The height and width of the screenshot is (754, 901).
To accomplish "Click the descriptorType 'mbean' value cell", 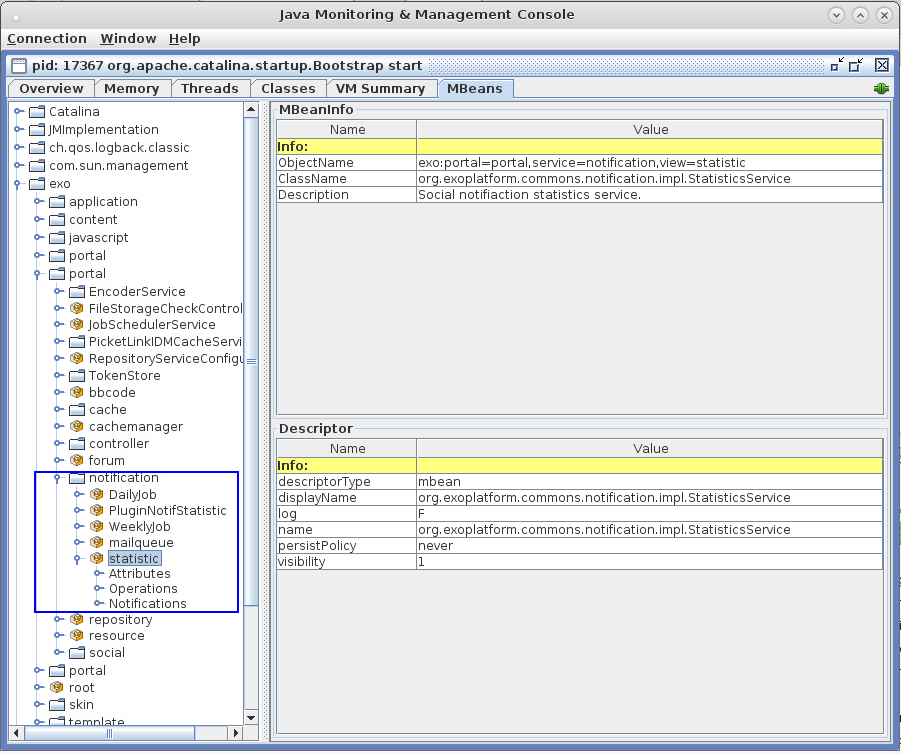I will (649, 482).
